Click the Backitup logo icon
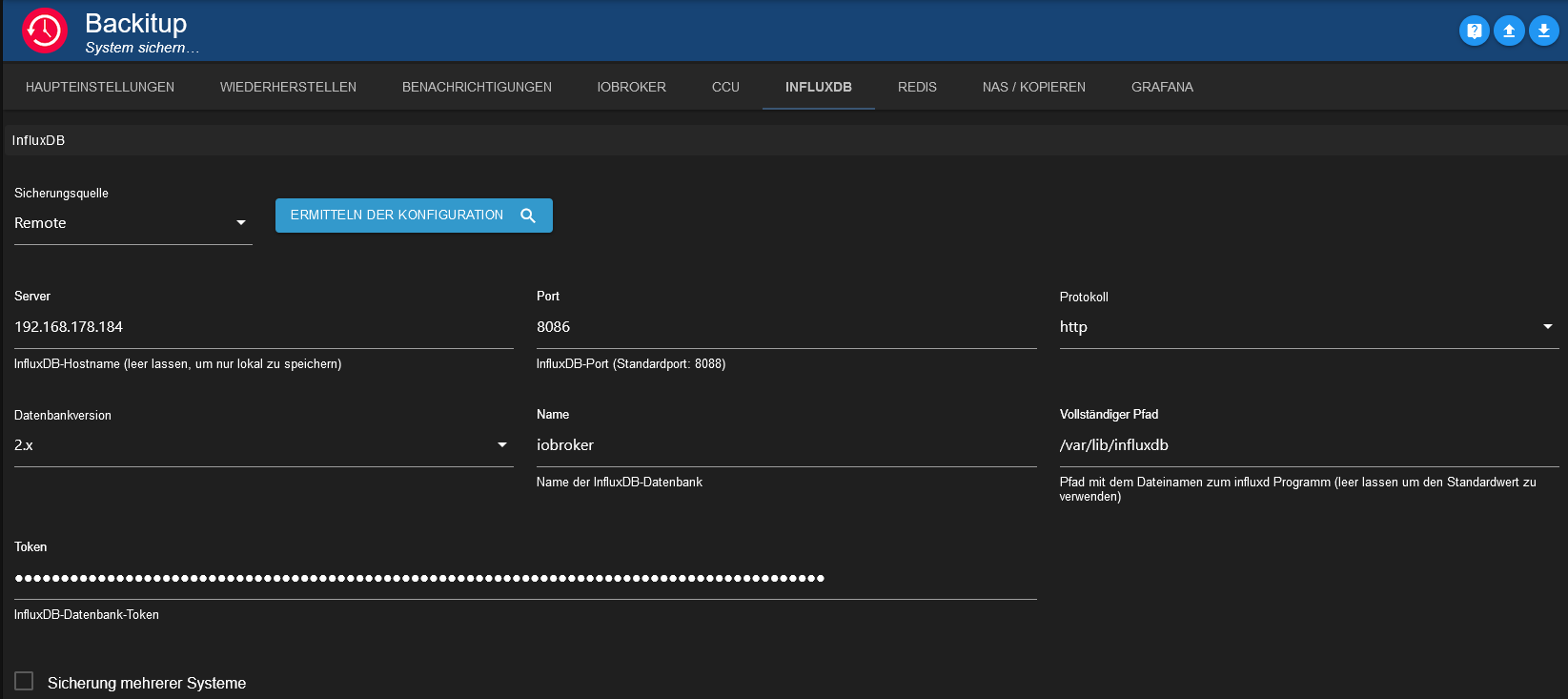The height and width of the screenshot is (699, 1568). [x=45, y=31]
